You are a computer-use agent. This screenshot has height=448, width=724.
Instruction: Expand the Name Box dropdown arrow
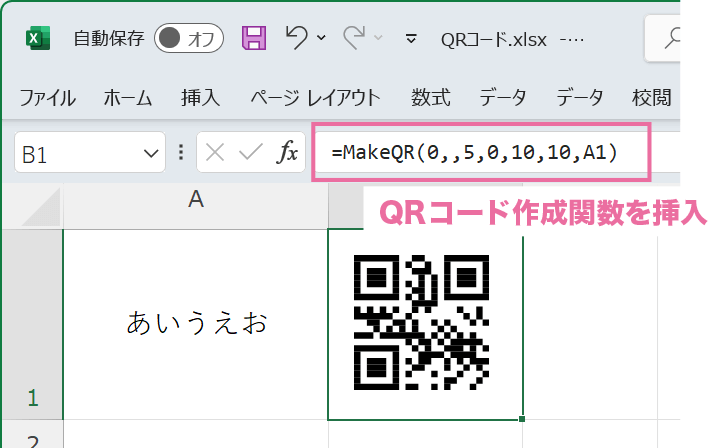coord(151,153)
